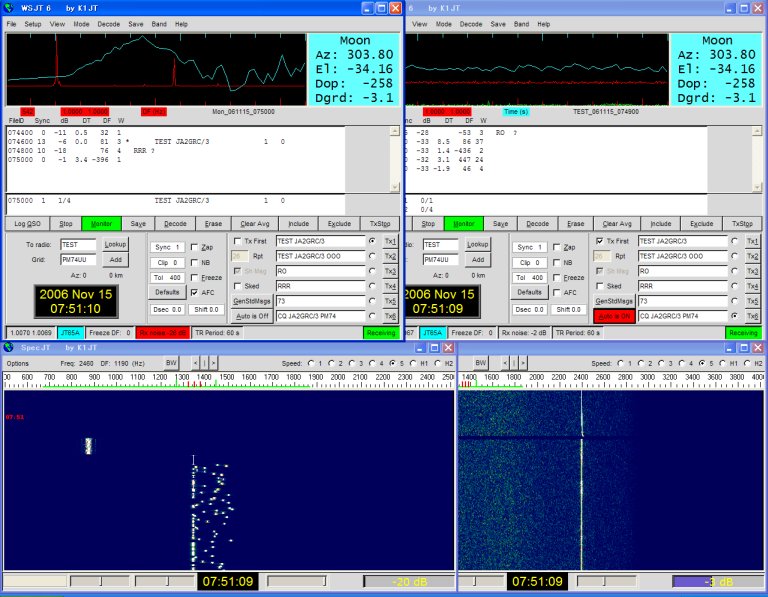Enable Zap checkbox in right WSJT window
768x597 pixels.
pos(557,247)
